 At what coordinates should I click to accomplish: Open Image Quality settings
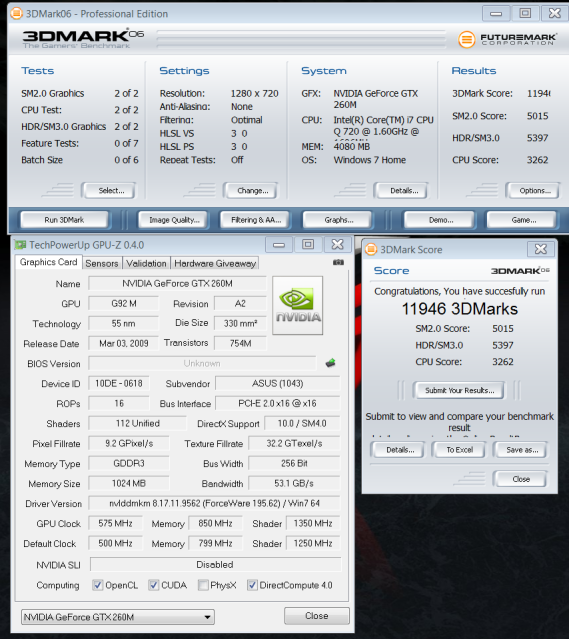pyautogui.click(x=174, y=220)
